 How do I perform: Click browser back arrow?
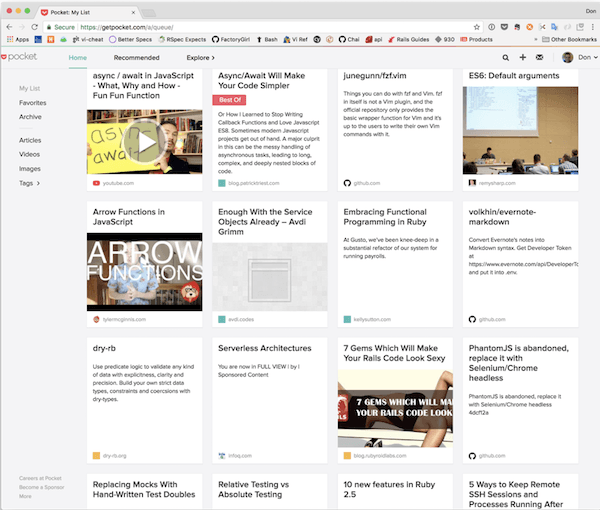[9, 27]
